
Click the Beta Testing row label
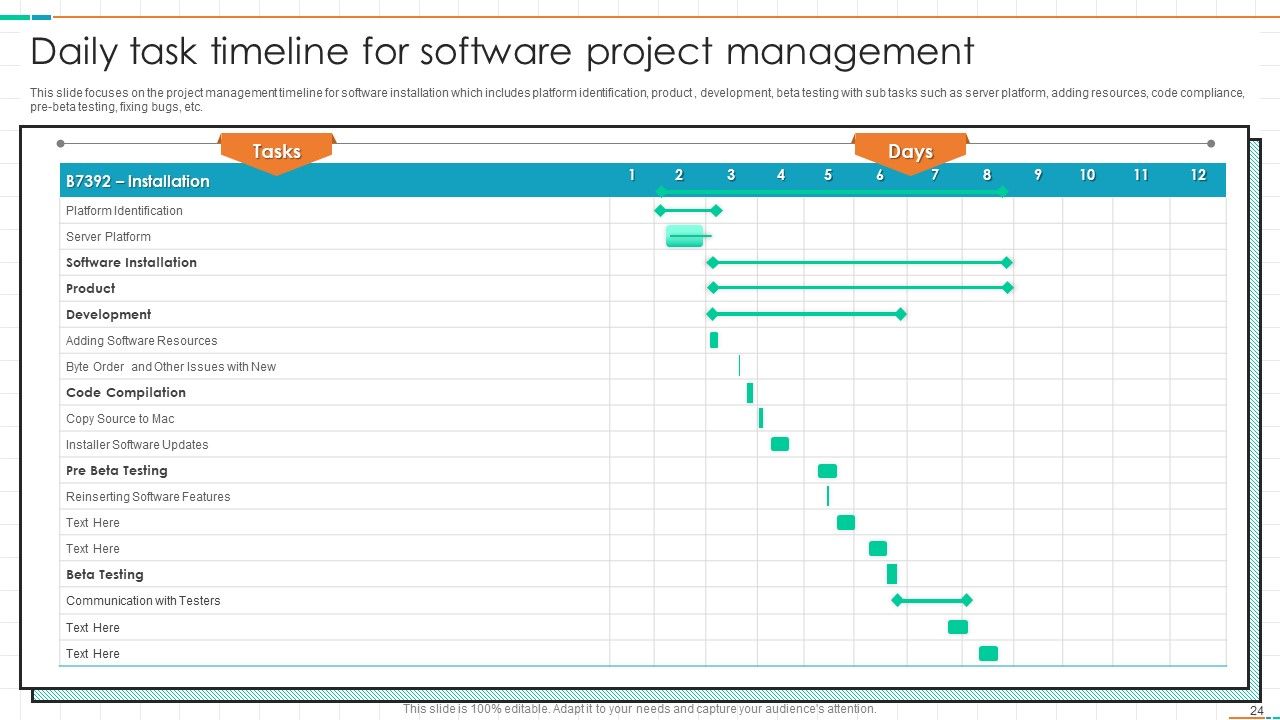[x=104, y=574]
